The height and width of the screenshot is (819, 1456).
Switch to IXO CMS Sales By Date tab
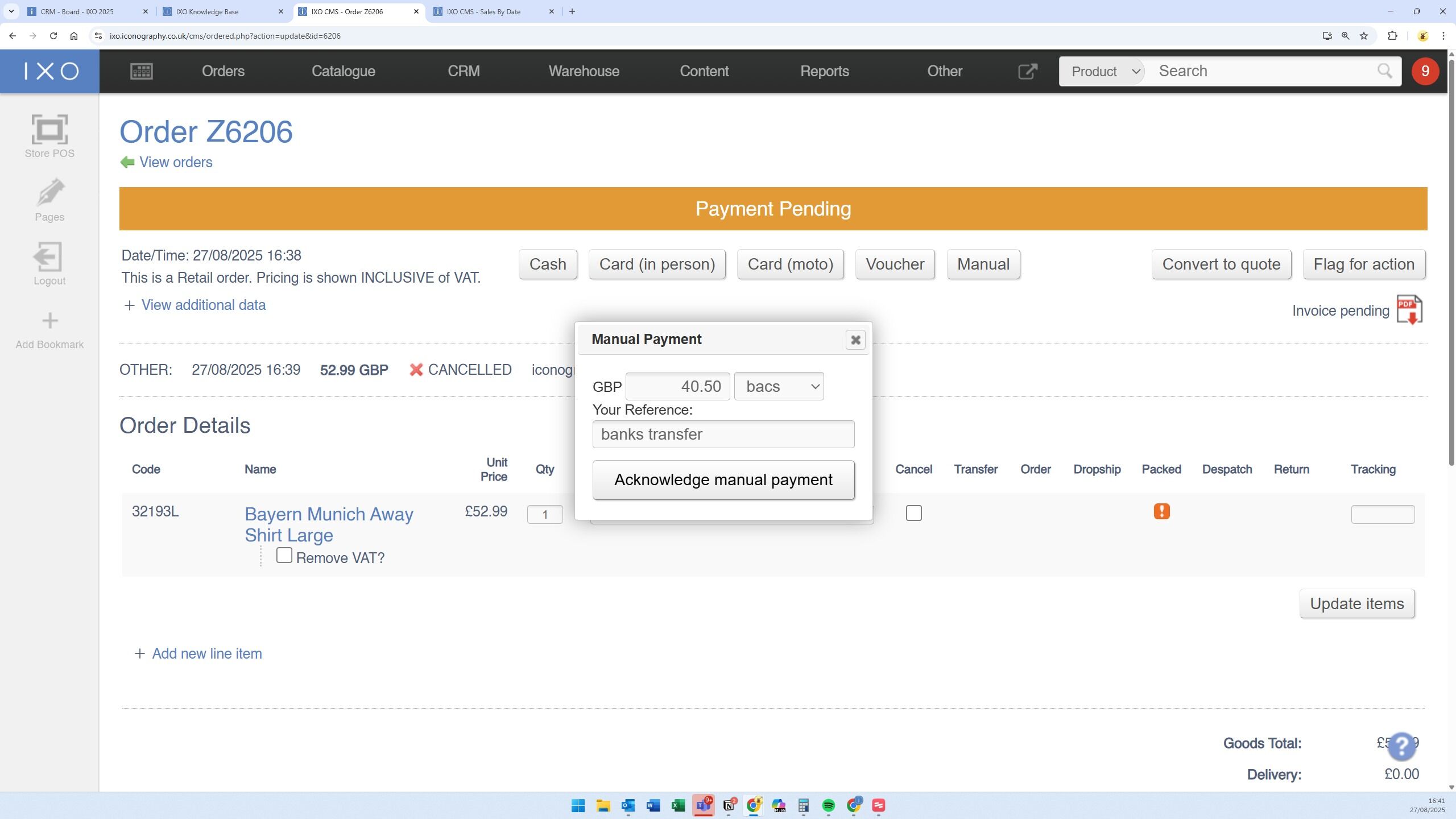(x=483, y=11)
